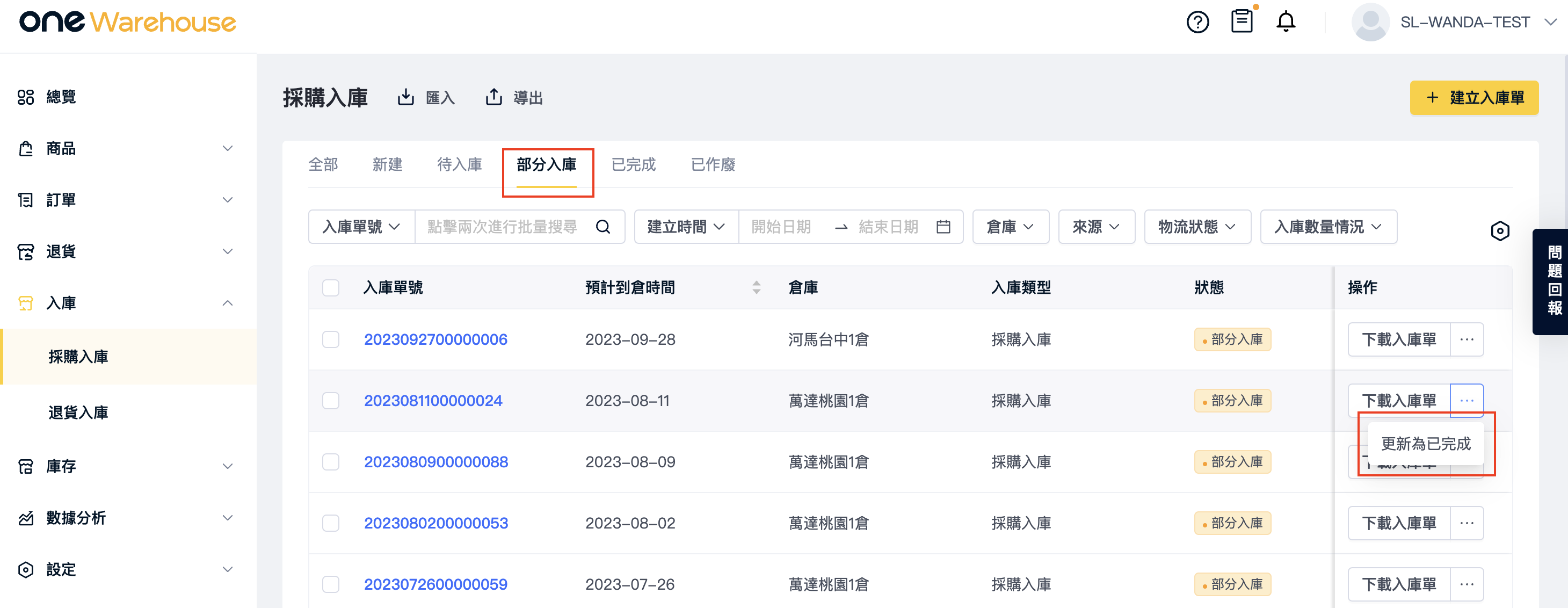The width and height of the screenshot is (1568, 608).
Task: Open order link 2023080200000053
Action: pyautogui.click(x=436, y=523)
